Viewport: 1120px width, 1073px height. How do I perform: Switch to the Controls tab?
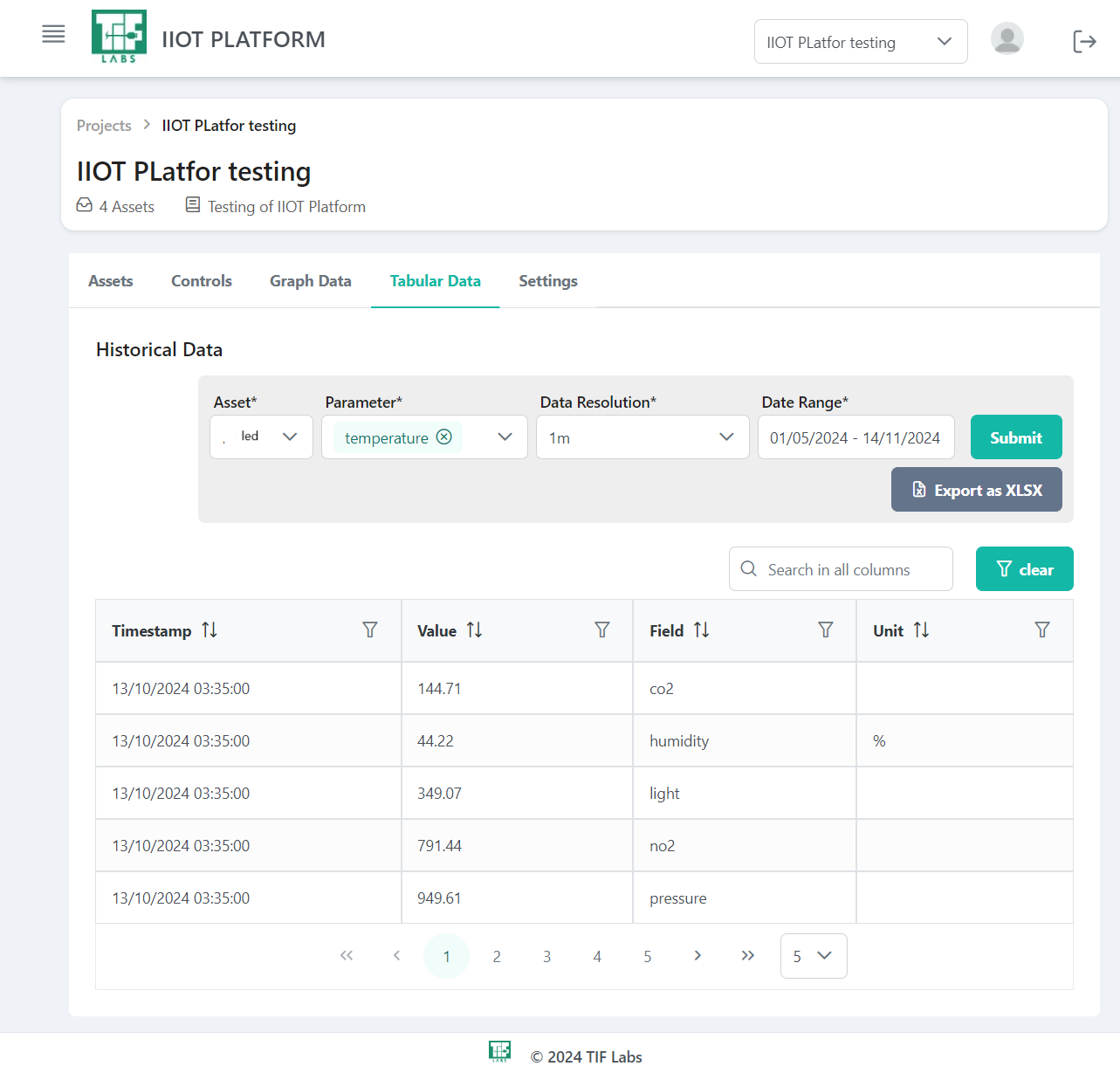click(x=202, y=280)
